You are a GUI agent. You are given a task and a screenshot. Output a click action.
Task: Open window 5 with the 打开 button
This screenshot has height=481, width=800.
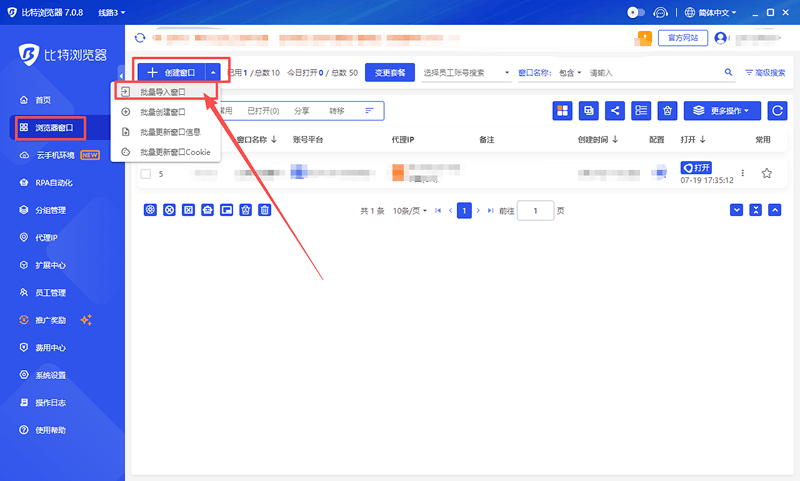(695, 167)
